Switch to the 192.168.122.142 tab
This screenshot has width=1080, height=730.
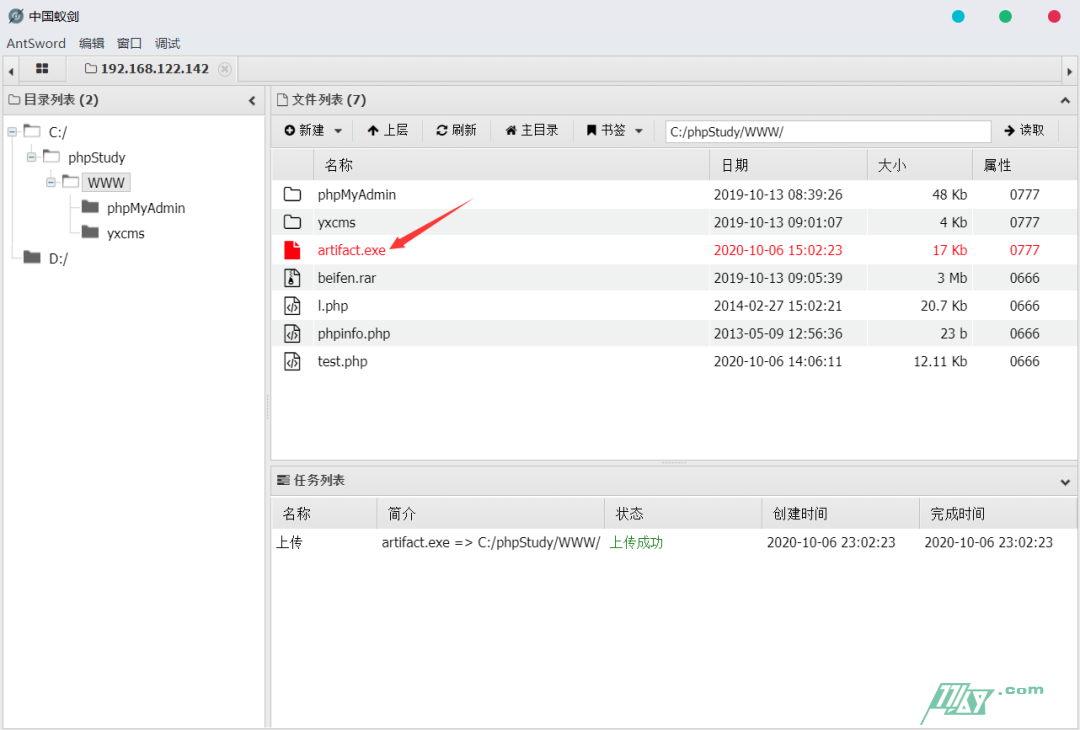155,70
